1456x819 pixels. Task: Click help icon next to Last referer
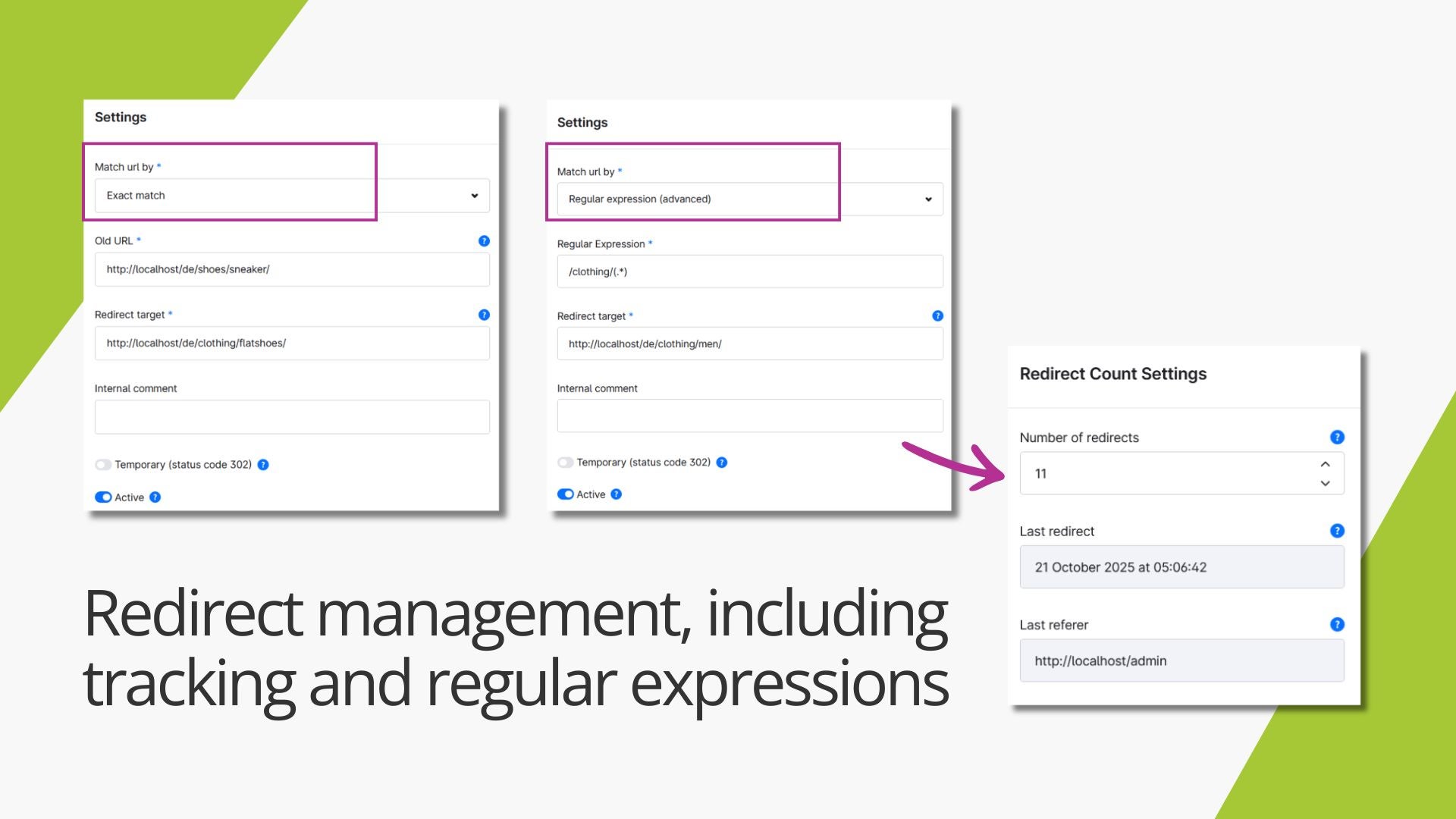pyautogui.click(x=1337, y=624)
